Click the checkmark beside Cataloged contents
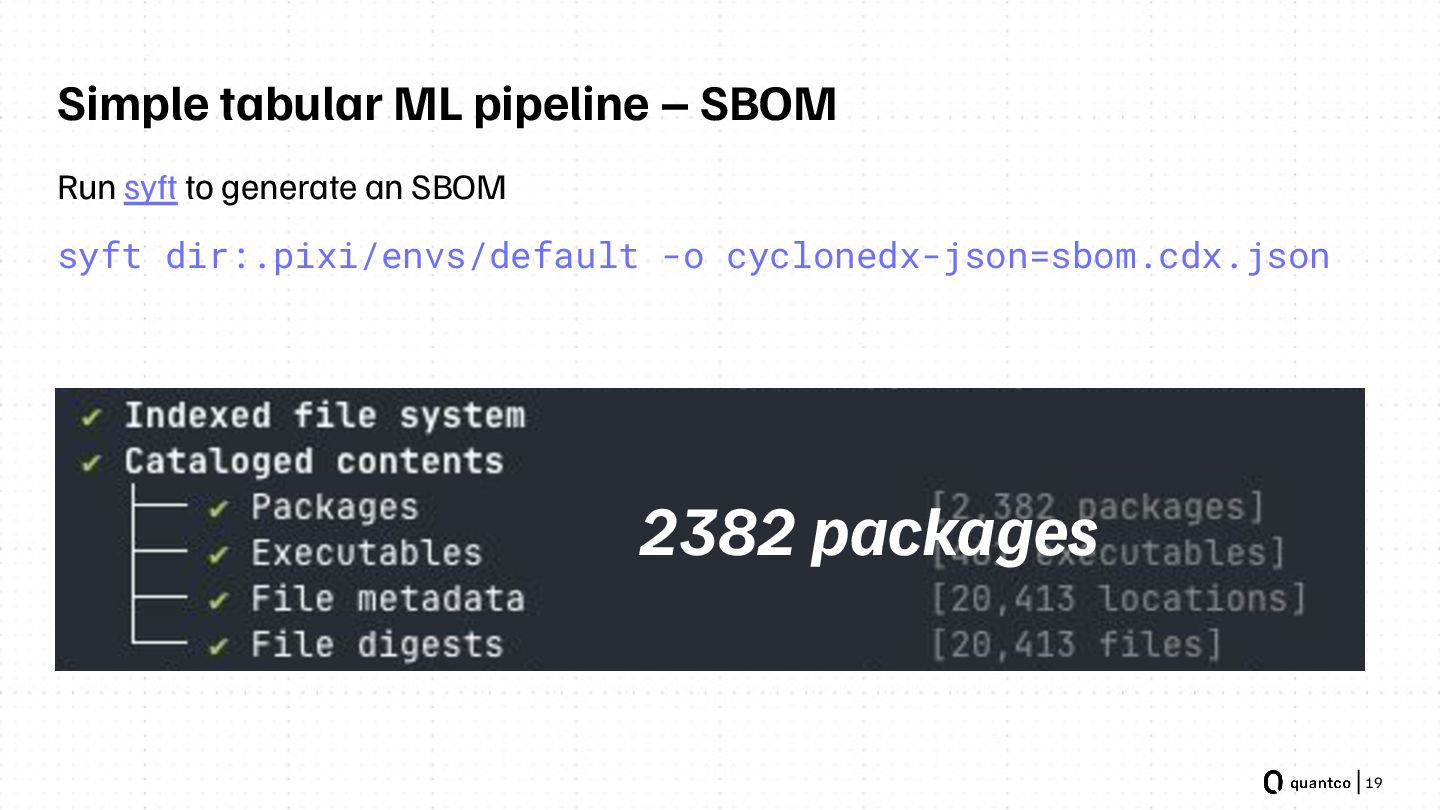Image resolution: width=1440 pixels, height=810 pixels. (92, 463)
